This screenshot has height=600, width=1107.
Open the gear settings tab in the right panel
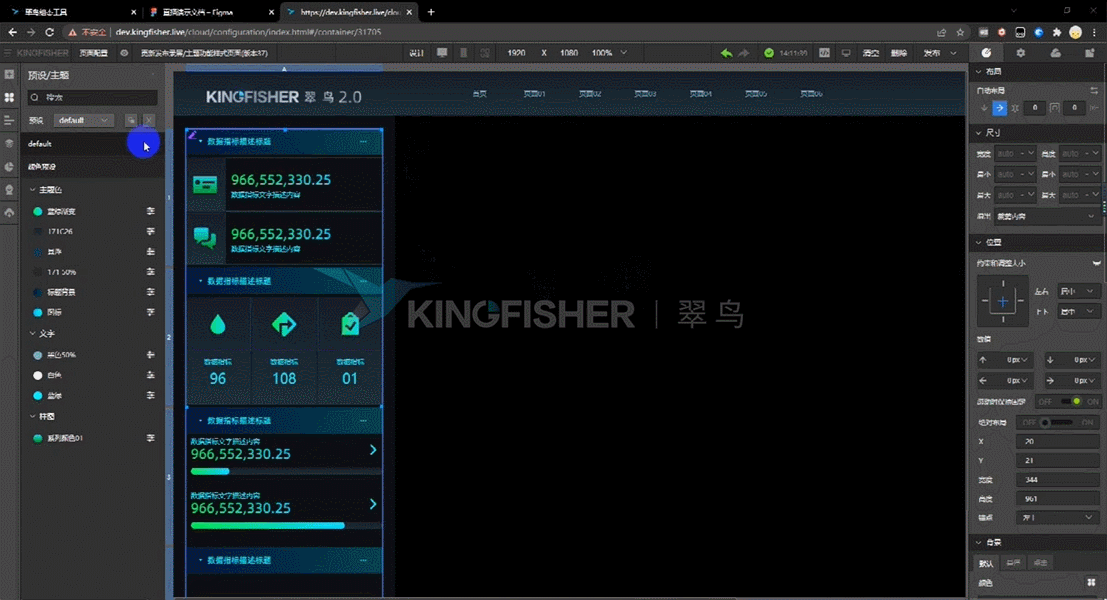(x=1020, y=53)
